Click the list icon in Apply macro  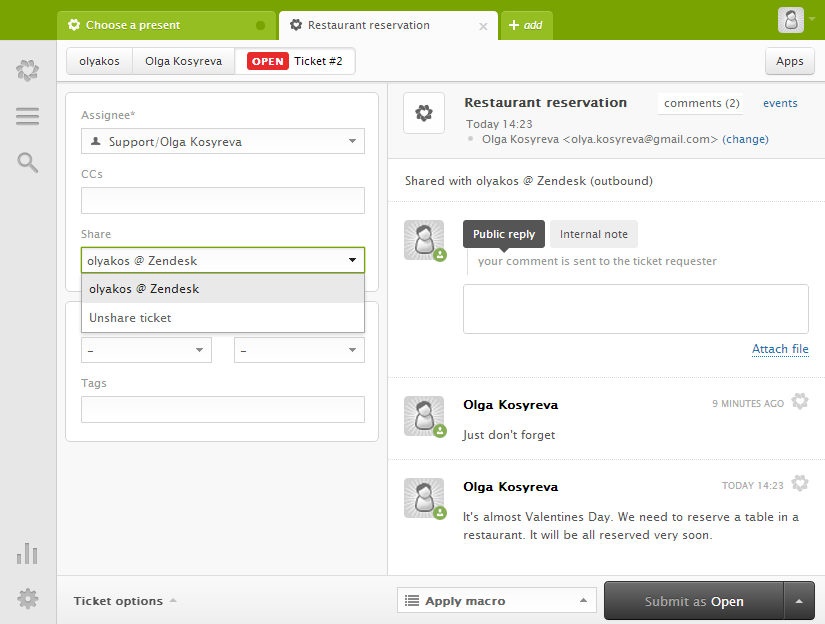(412, 600)
